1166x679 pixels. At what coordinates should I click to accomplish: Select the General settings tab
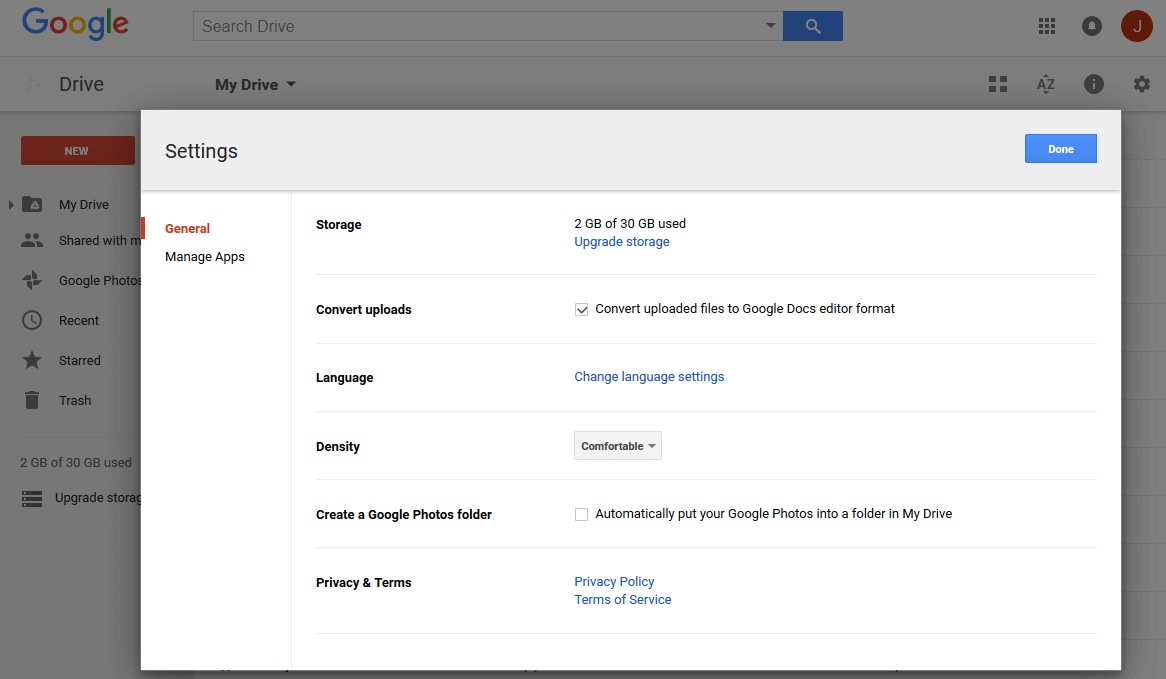[x=187, y=228]
